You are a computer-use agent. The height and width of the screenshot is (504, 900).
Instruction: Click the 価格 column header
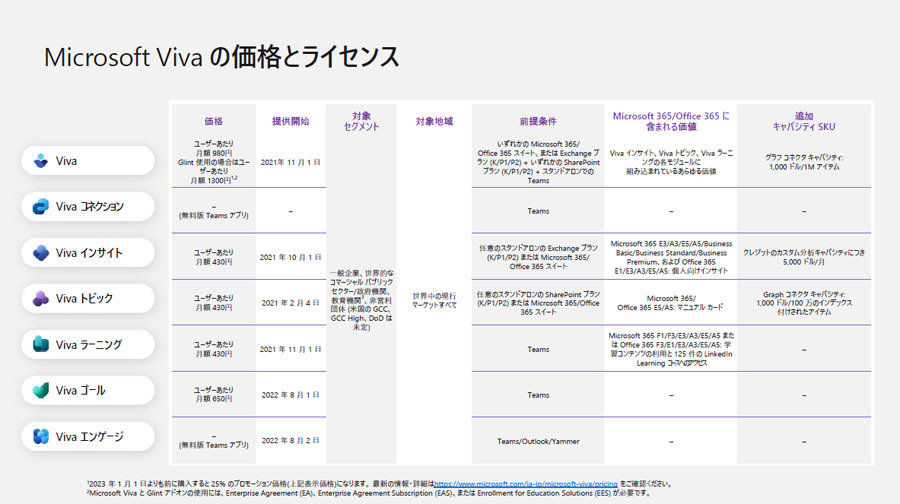pos(214,121)
